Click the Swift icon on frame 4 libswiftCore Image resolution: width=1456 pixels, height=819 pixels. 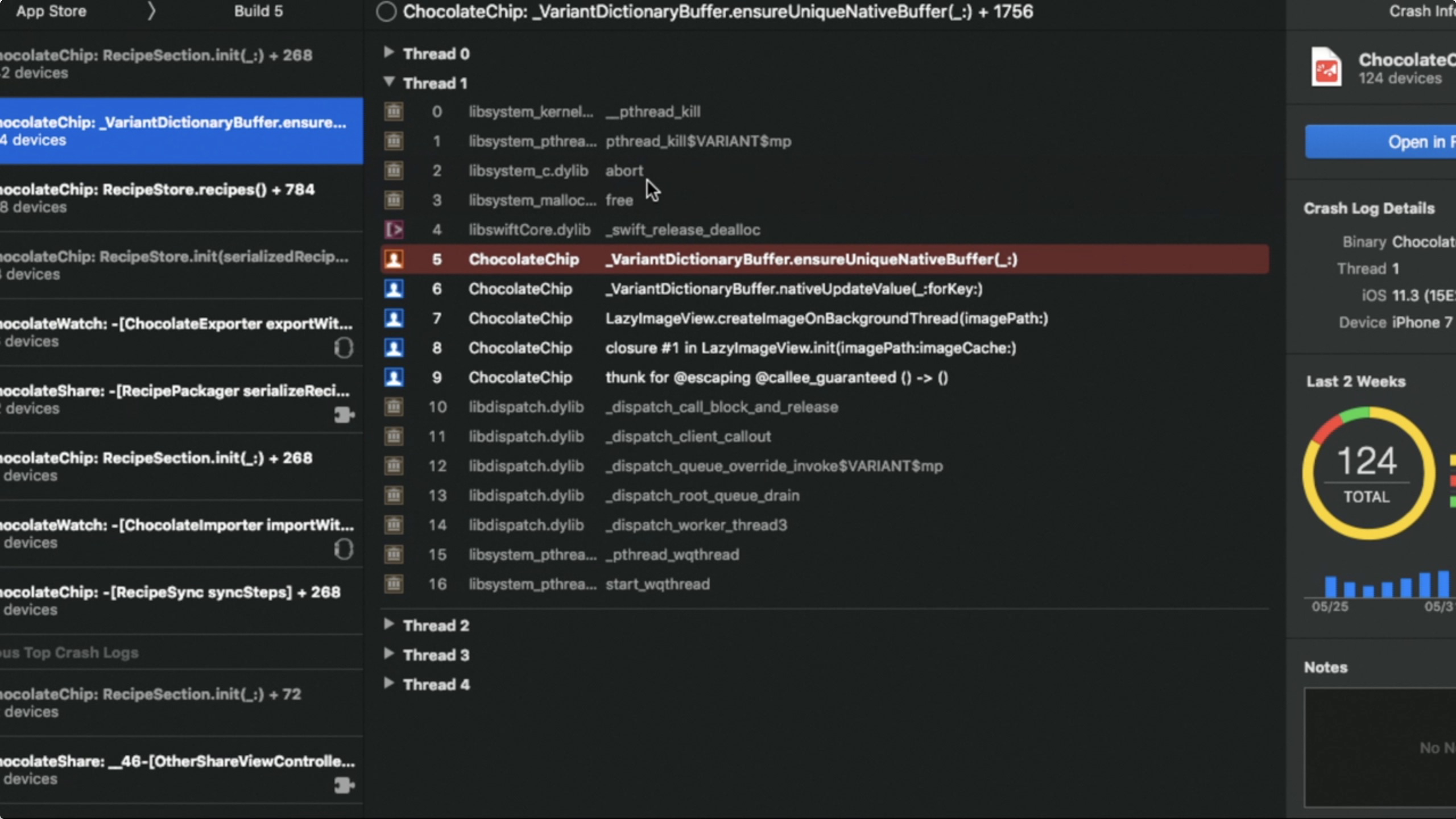click(394, 230)
